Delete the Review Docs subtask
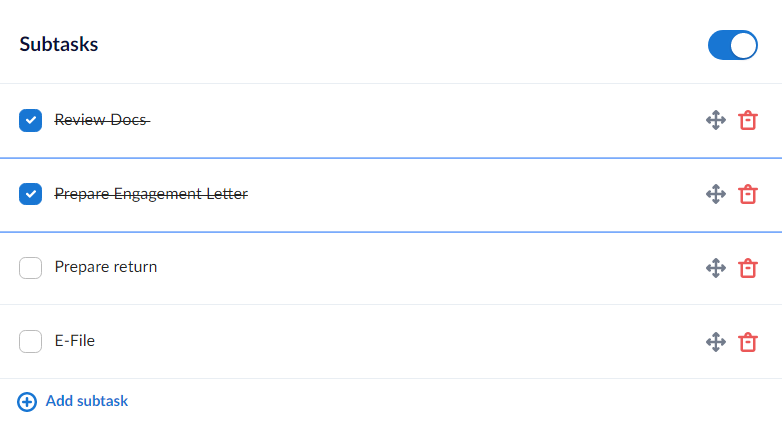 coord(747,120)
